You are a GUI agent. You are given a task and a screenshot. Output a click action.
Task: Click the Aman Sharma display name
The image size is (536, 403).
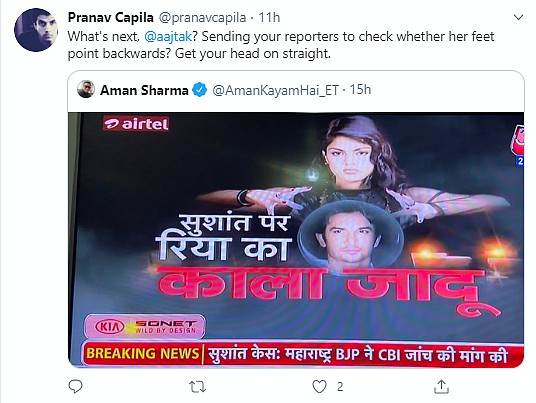tap(144, 90)
